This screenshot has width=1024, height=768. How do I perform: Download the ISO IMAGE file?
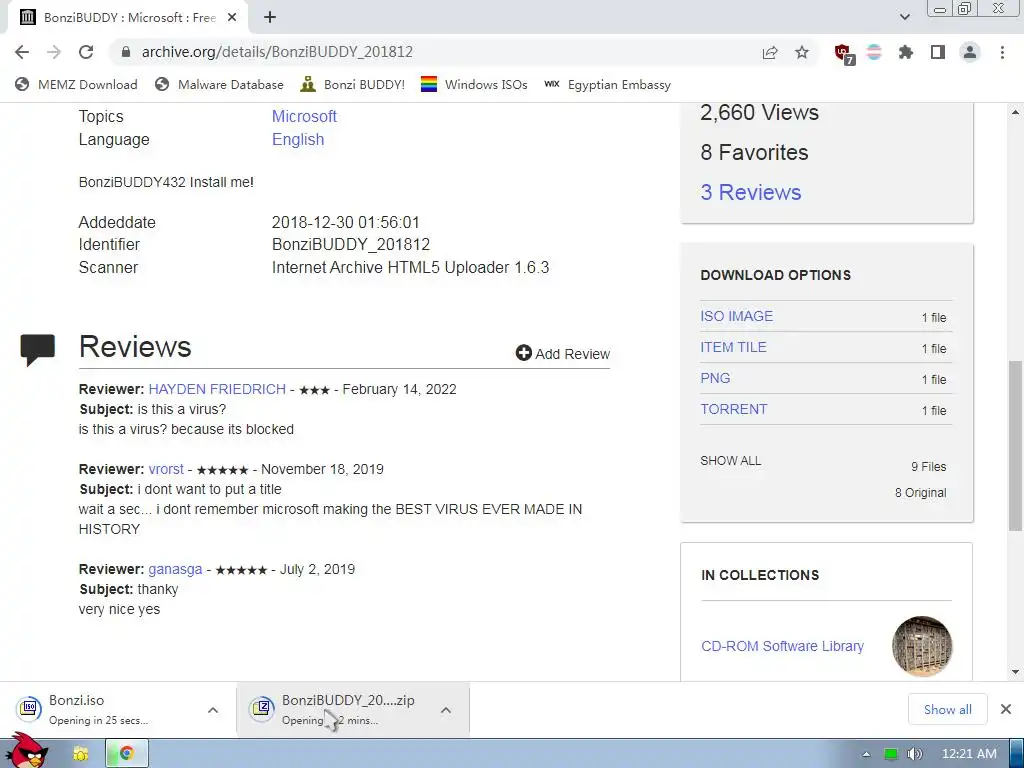click(x=737, y=316)
